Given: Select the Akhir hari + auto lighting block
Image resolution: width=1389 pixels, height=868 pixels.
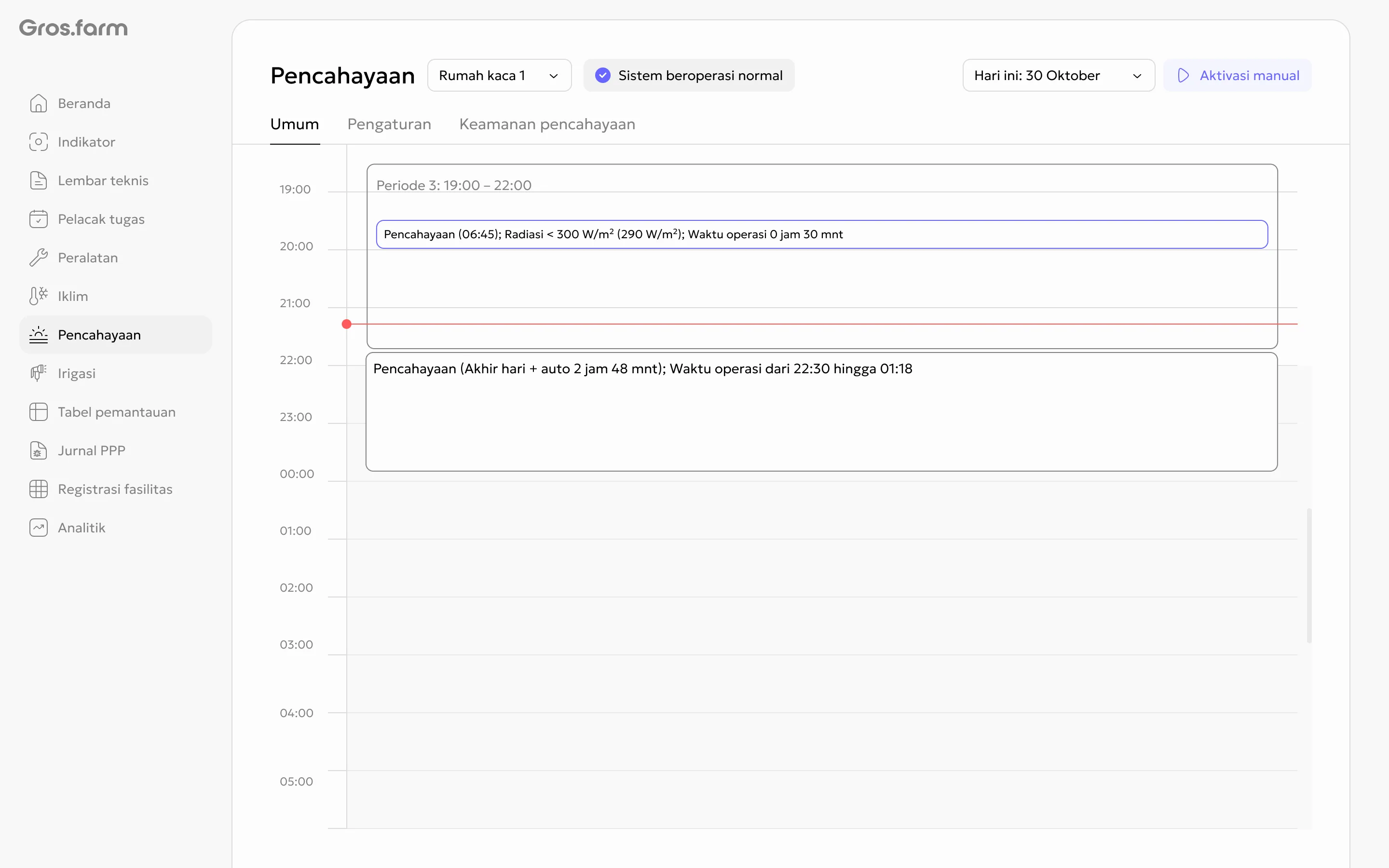Looking at the screenshot, I should [822, 412].
